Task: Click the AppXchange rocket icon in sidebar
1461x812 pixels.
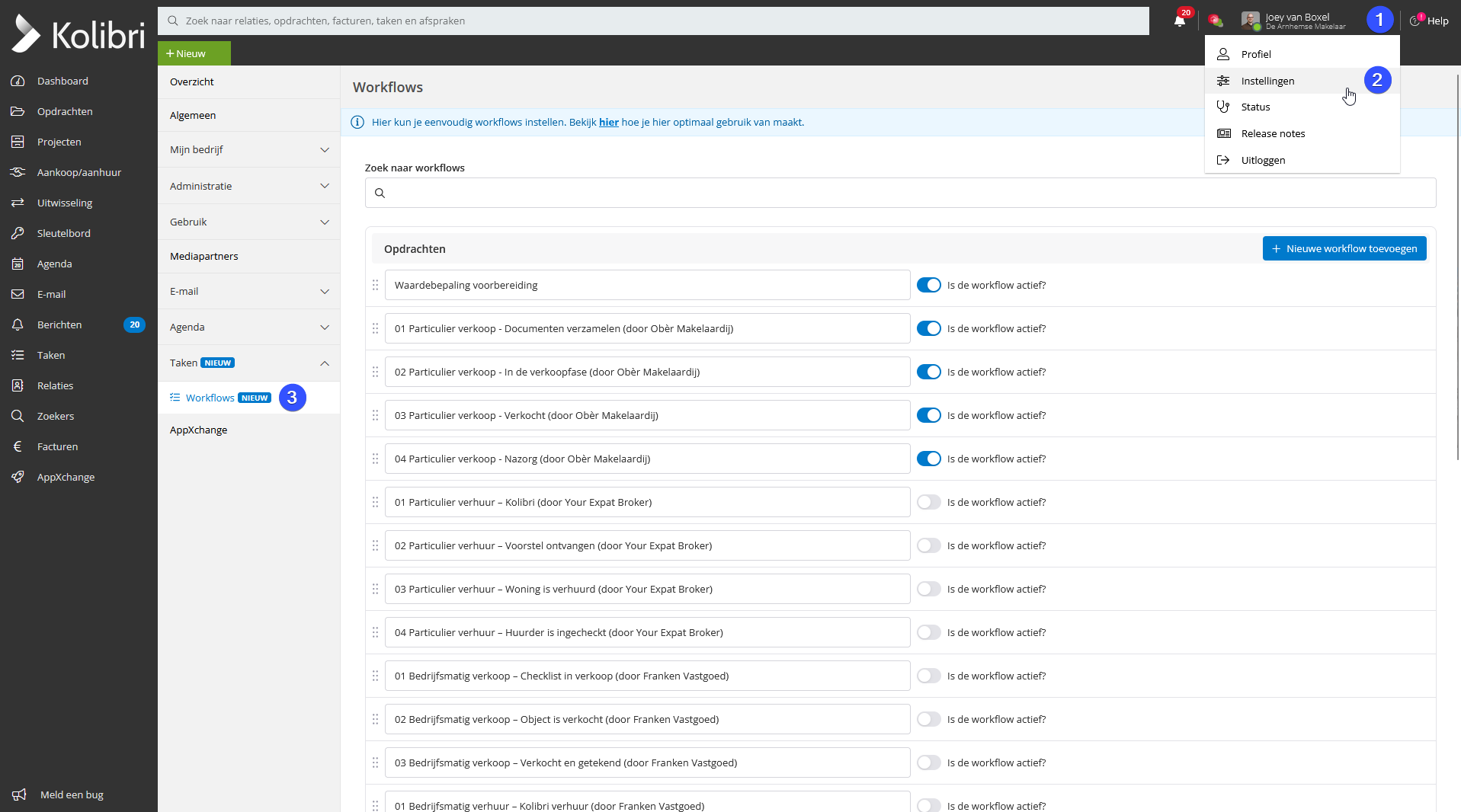Action: click(x=18, y=477)
